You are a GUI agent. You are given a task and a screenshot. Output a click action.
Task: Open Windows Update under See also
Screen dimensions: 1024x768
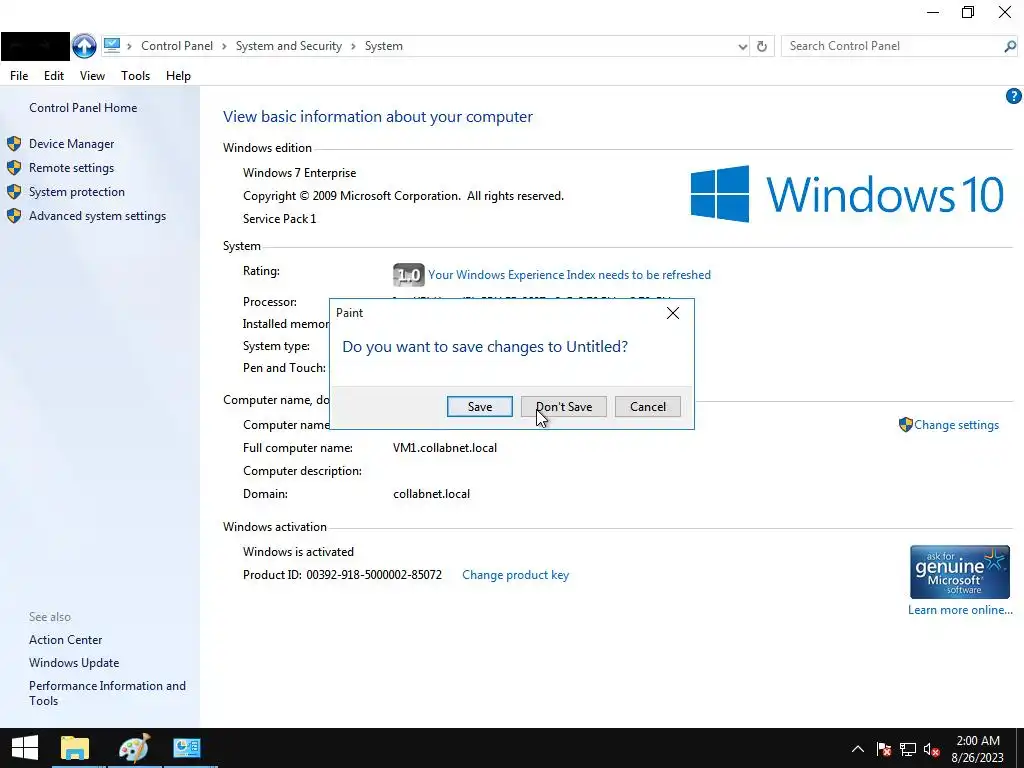coord(74,663)
